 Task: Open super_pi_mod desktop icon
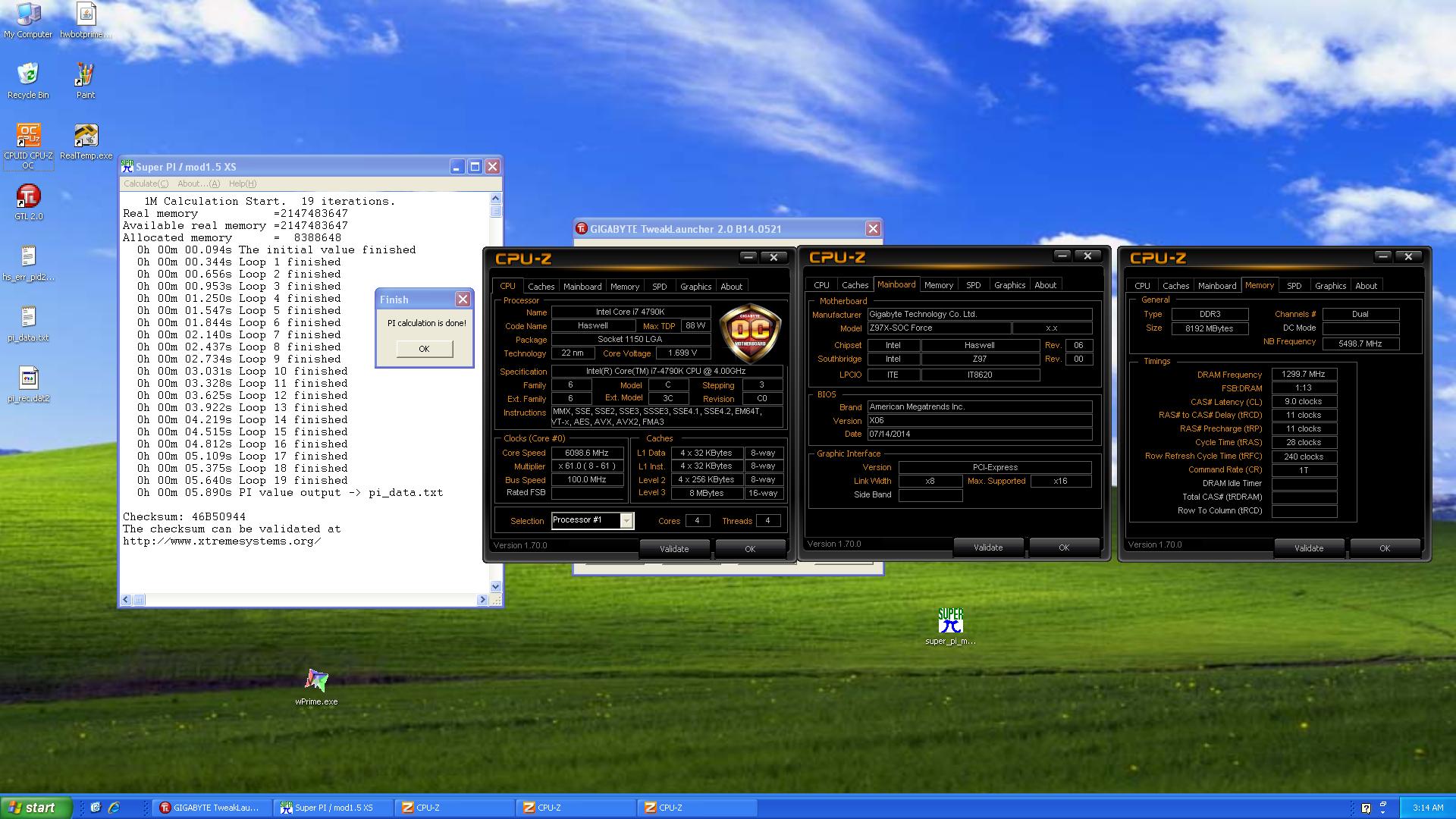pos(950,626)
